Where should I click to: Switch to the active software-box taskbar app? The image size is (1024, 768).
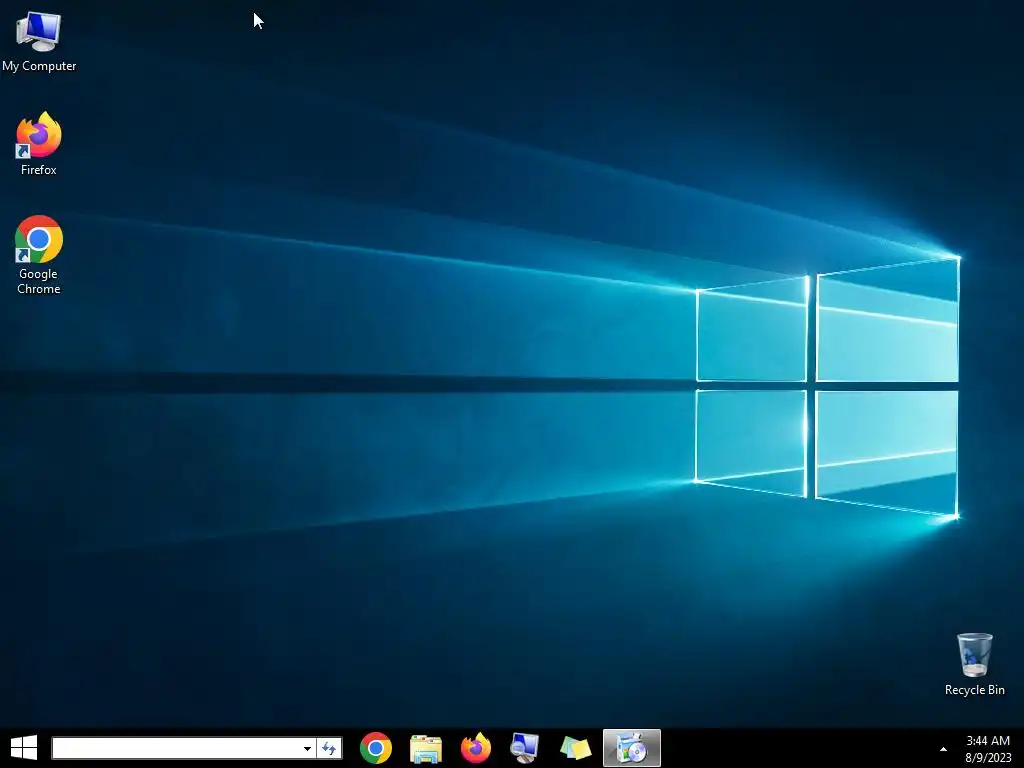[x=632, y=748]
